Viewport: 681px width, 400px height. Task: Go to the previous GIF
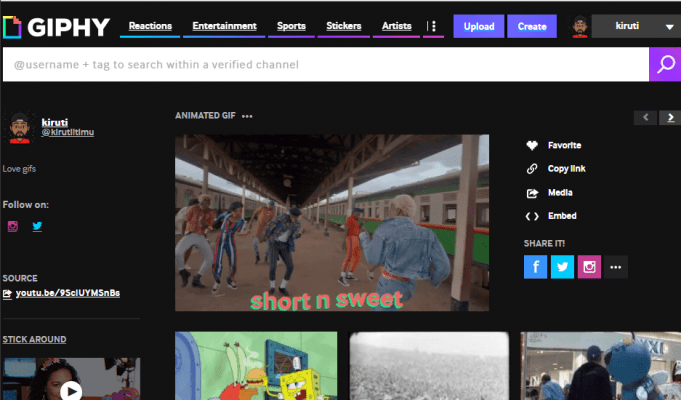click(x=645, y=117)
